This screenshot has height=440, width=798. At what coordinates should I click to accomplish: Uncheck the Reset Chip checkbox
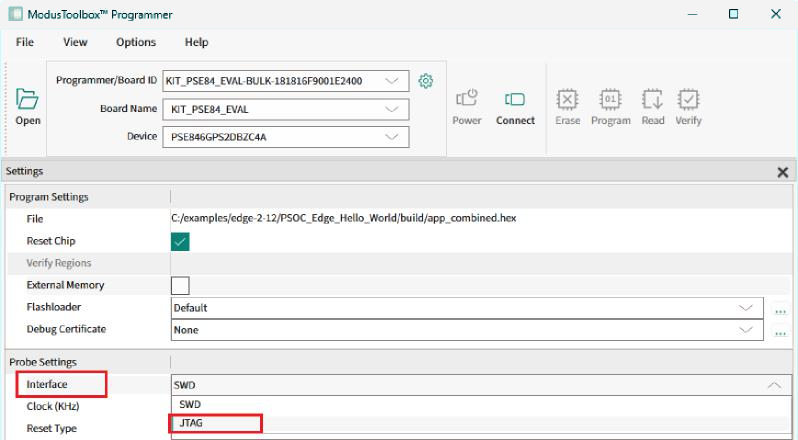180,242
